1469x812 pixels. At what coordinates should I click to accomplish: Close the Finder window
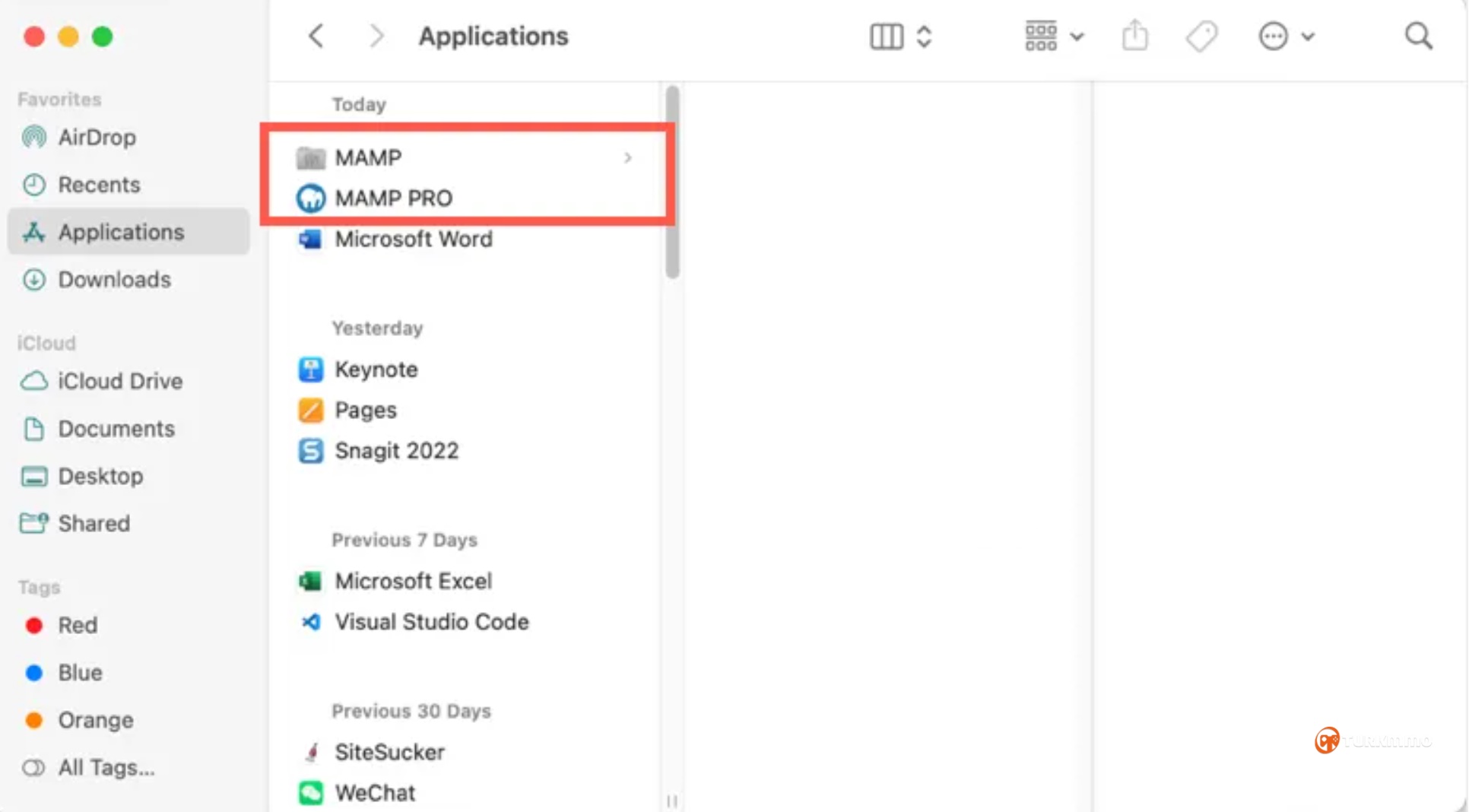tap(34, 36)
